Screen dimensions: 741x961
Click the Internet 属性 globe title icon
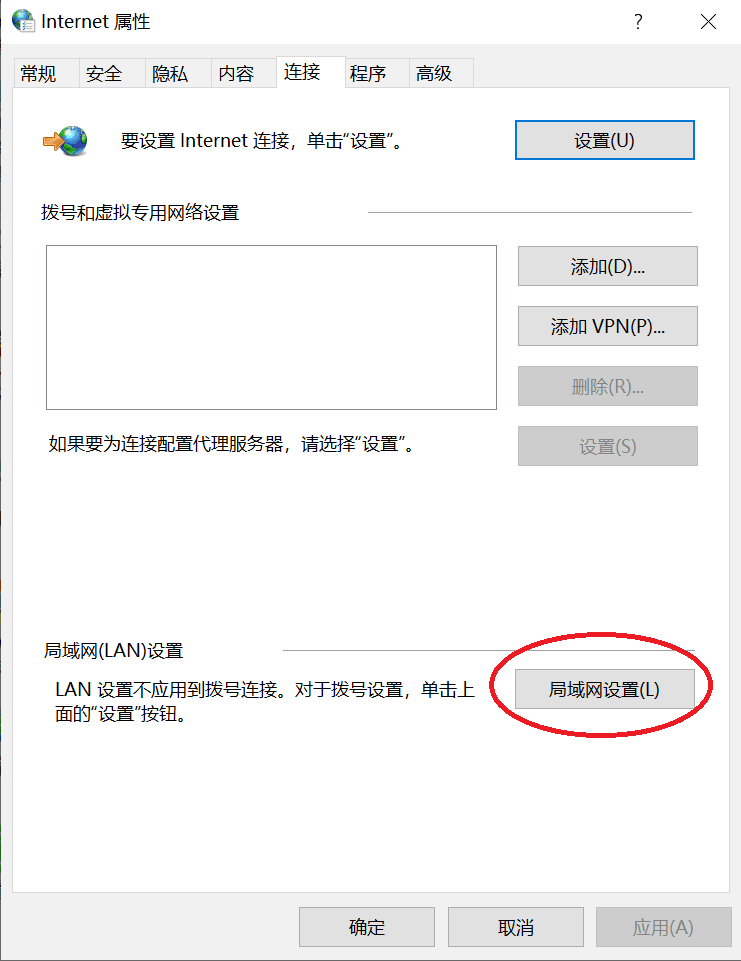click(23, 21)
